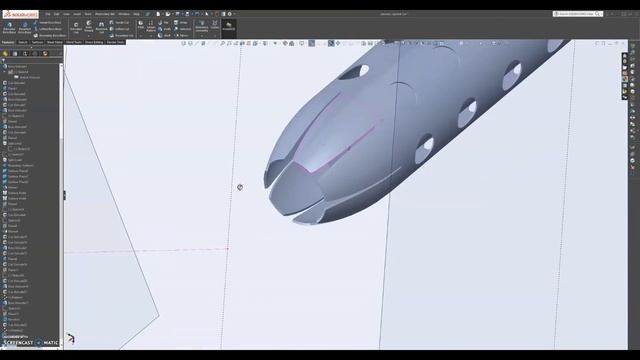Switch to the Render Tools tab
Image resolution: width=640 pixels, height=360 pixels.
[115, 42]
